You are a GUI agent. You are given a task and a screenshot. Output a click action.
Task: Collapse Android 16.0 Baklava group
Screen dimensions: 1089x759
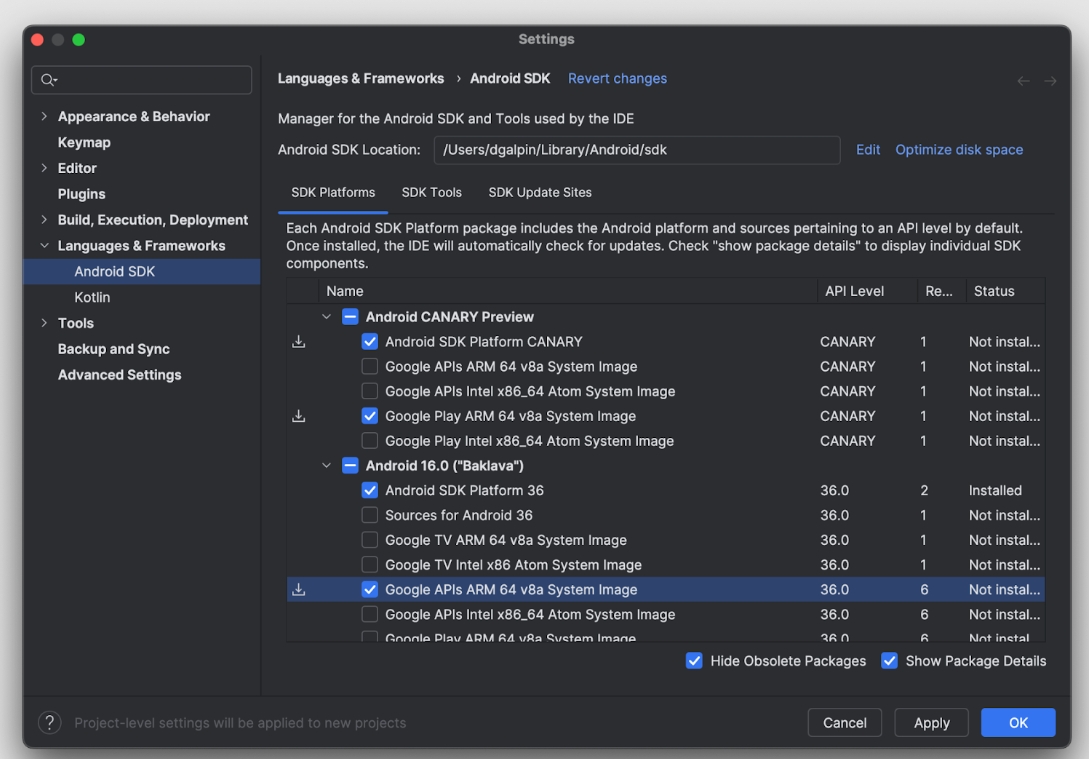326,466
